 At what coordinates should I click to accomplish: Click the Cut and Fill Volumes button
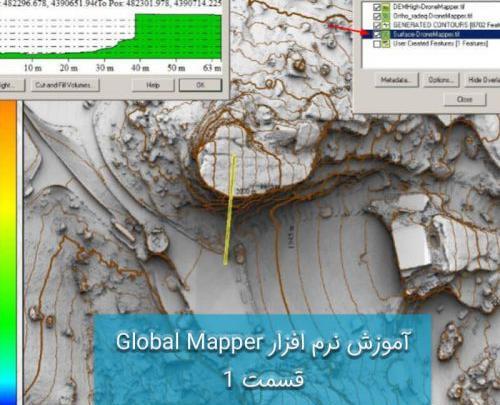tap(65, 85)
